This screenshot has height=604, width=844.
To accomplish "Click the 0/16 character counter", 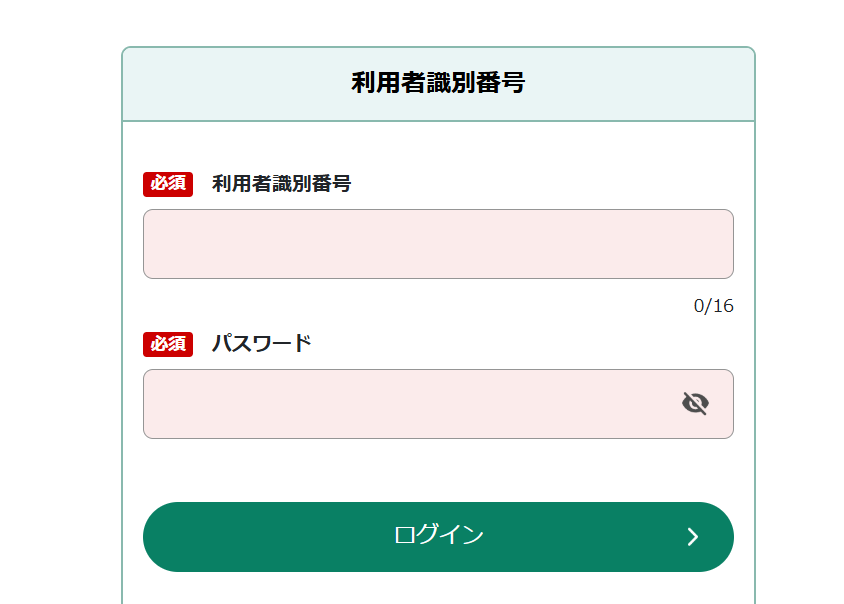I will tap(713, 306).
